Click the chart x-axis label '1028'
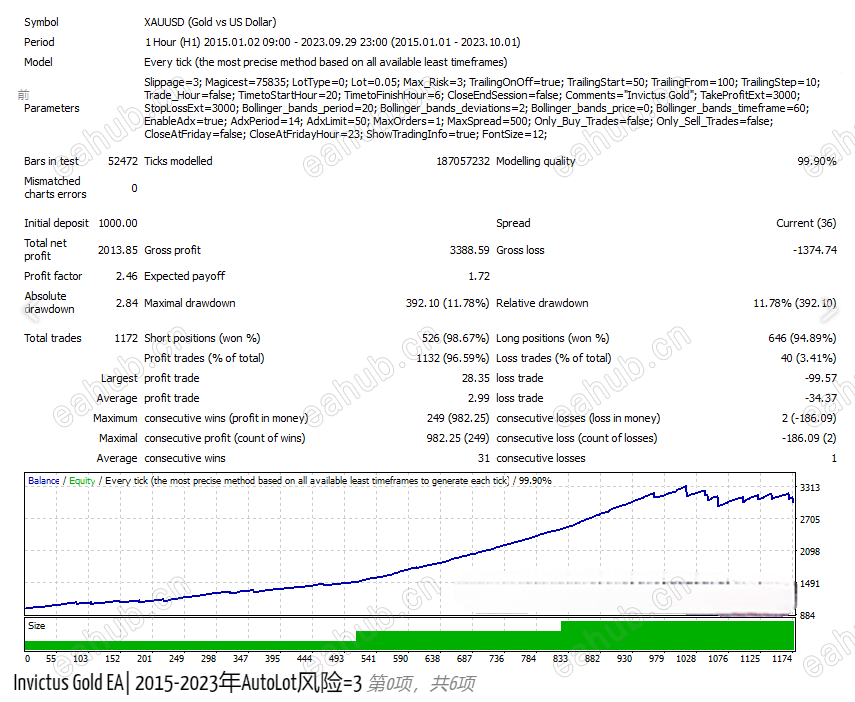855x702 pixels. point(686,659)
